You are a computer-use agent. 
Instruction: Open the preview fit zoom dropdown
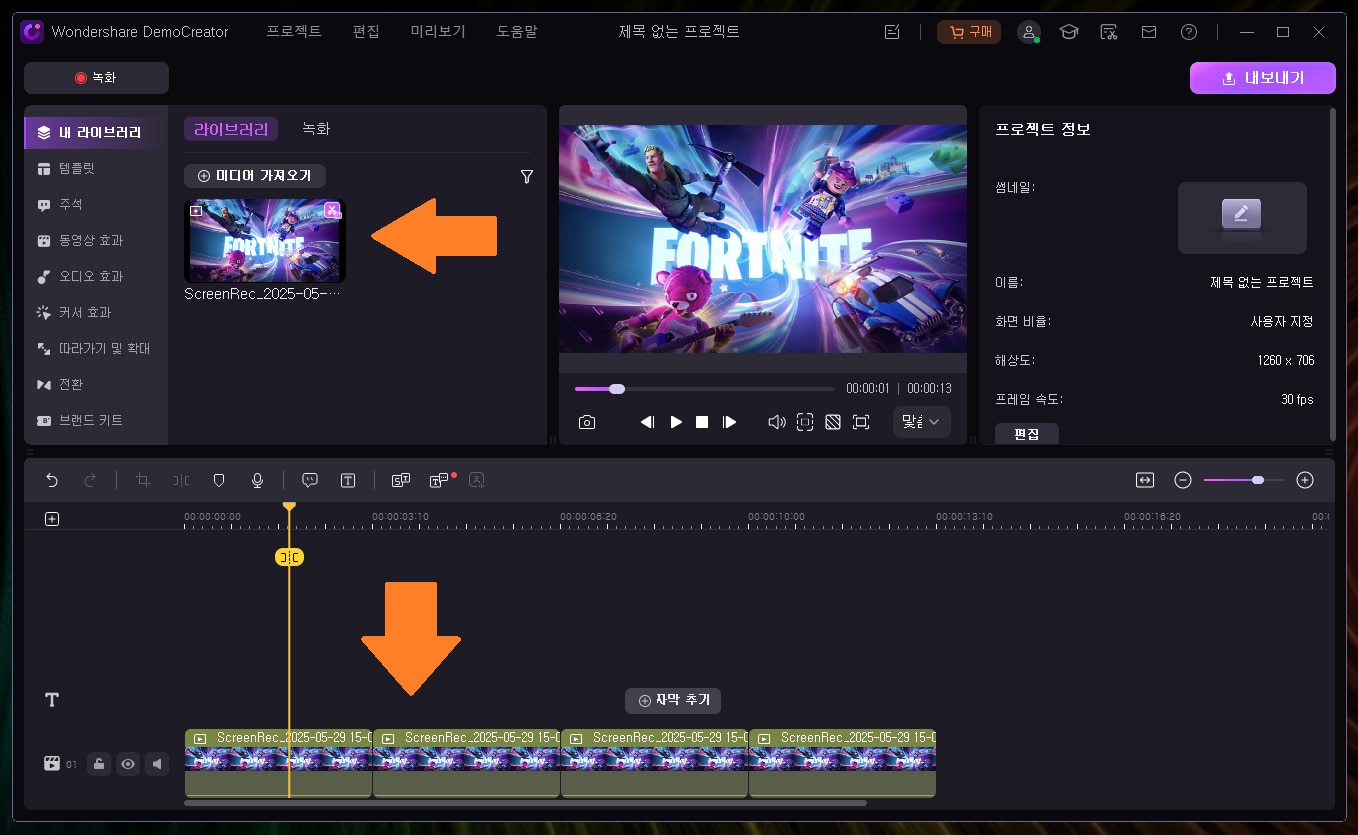922,422
